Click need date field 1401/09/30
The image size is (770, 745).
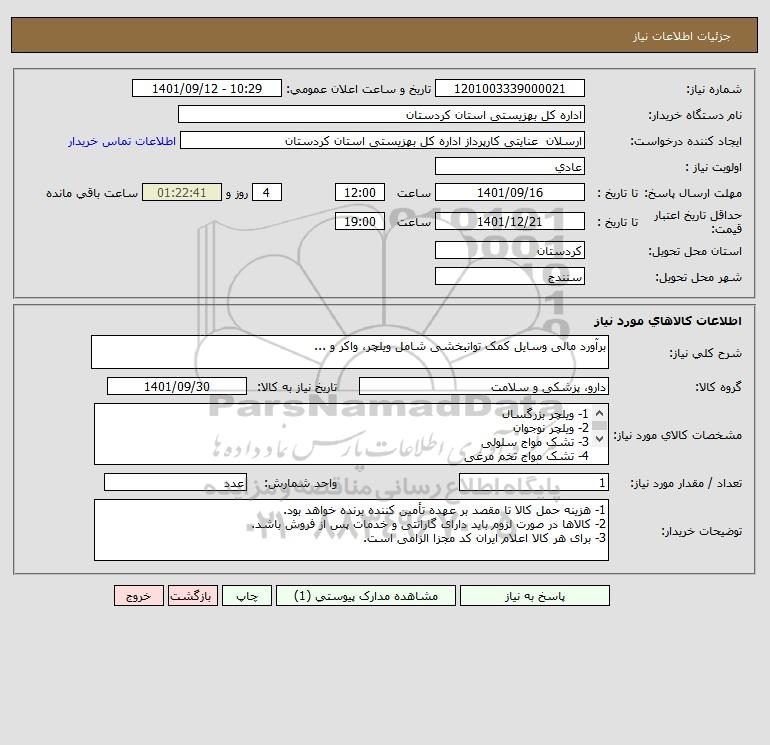(x=177, y=386)
